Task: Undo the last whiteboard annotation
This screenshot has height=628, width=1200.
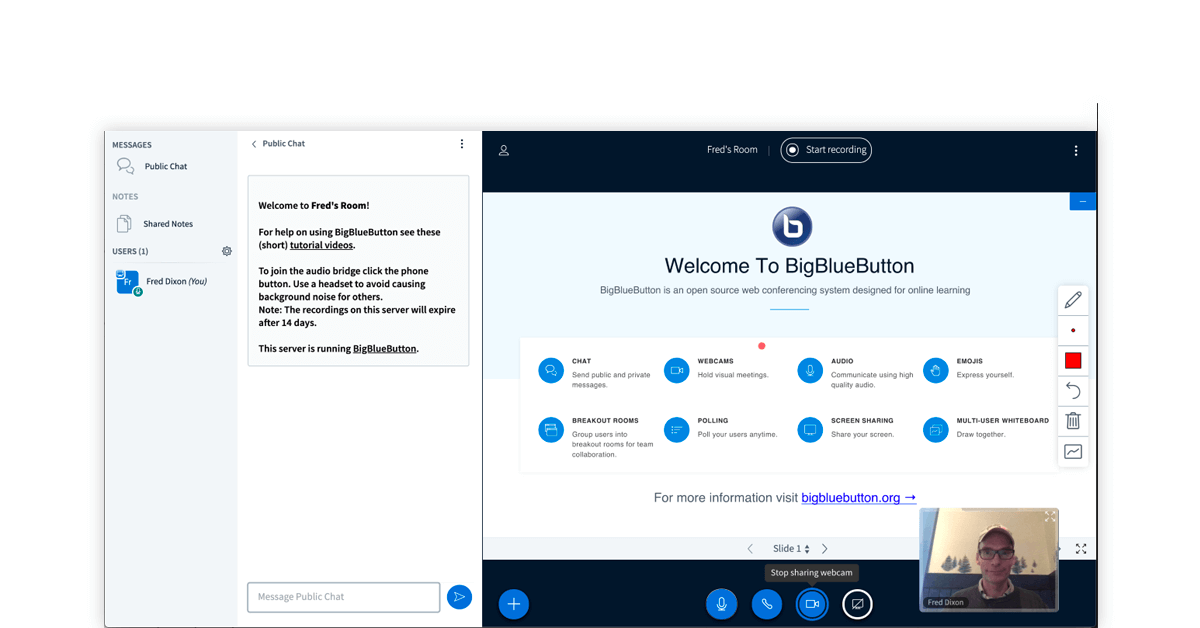Action: 1073,391
